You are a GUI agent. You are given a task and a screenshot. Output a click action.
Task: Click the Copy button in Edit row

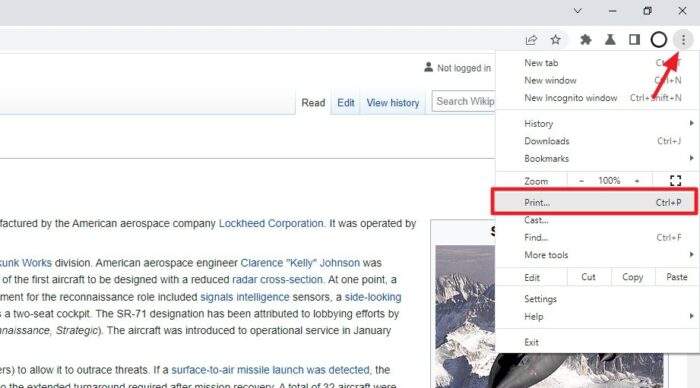point(632,277)
